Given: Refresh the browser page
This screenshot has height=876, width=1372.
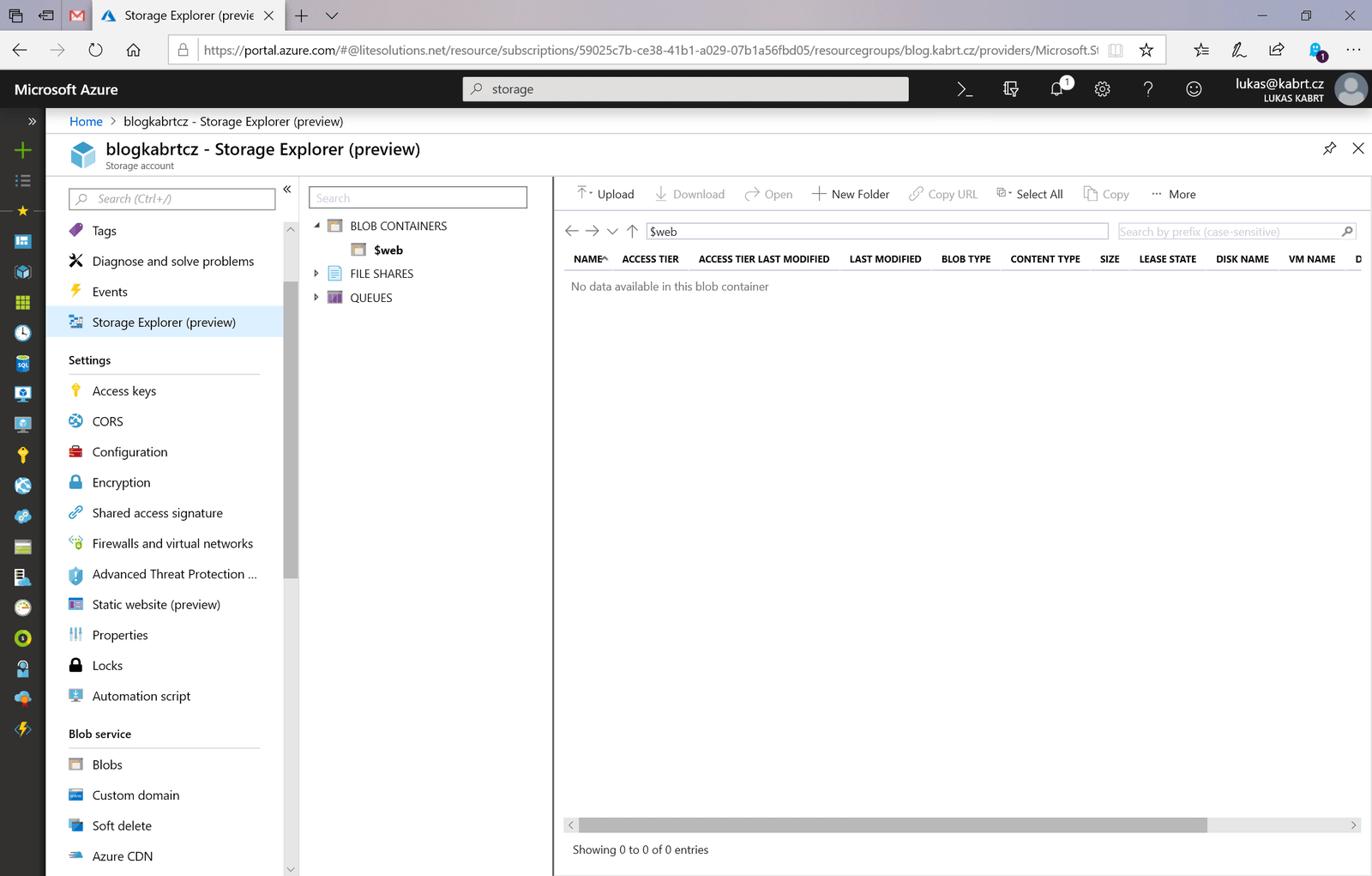Looking at the screenshot, I should coord(95,50).
